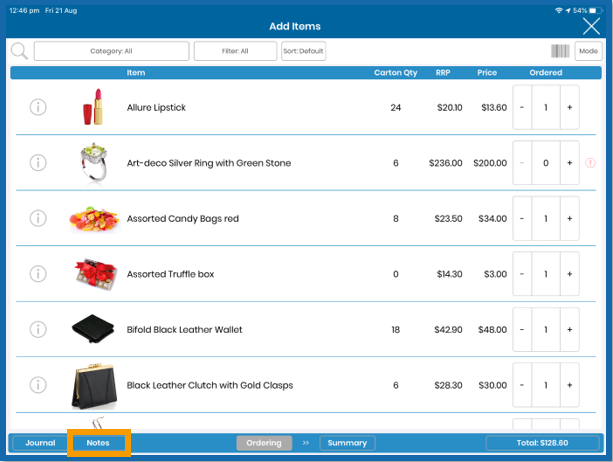This screenshot has width=613, height=462.
Task: Increase Art-deco Silver Ring quantity
Action: 570,163
